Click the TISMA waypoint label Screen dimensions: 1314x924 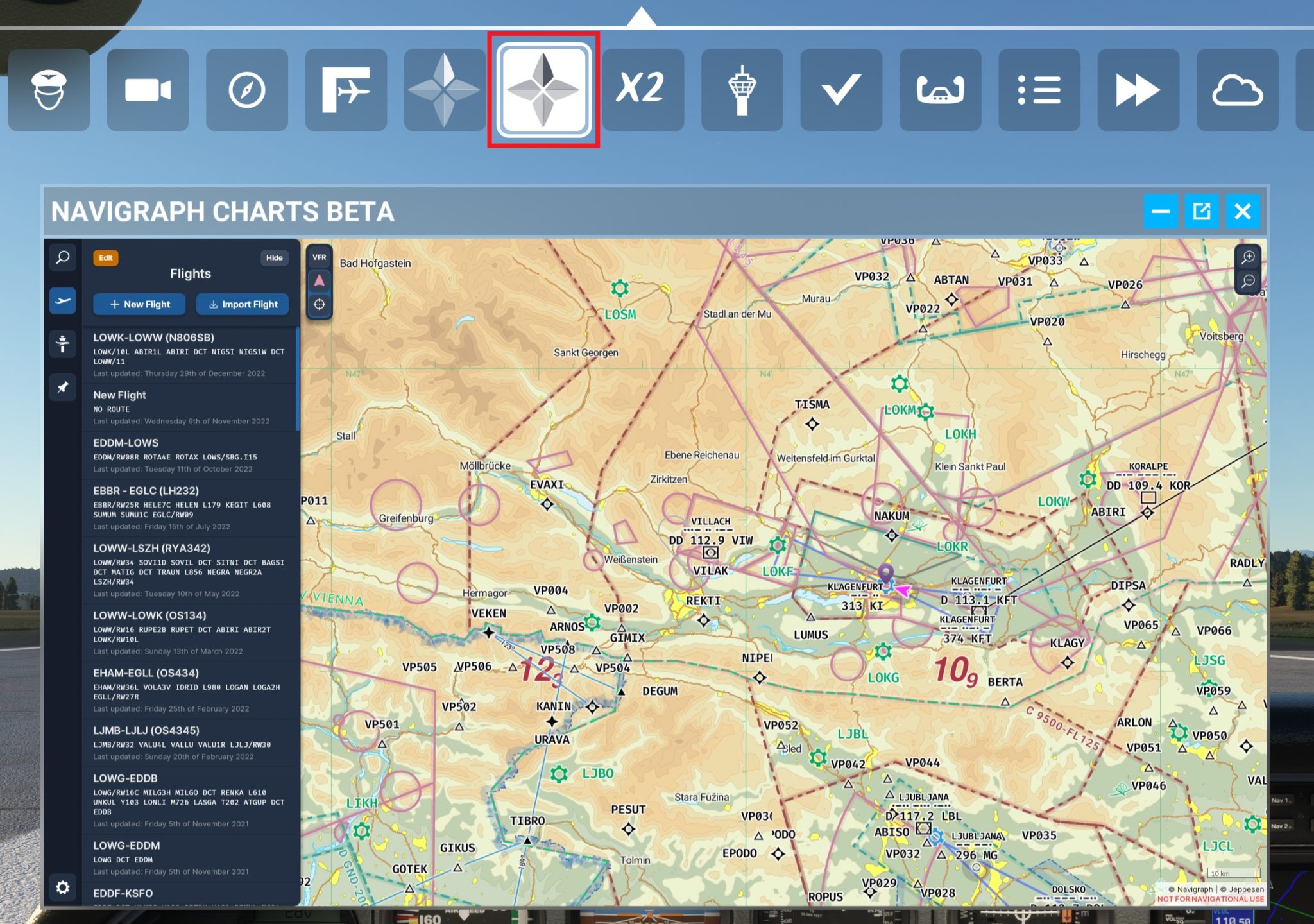tap(812, 404)
